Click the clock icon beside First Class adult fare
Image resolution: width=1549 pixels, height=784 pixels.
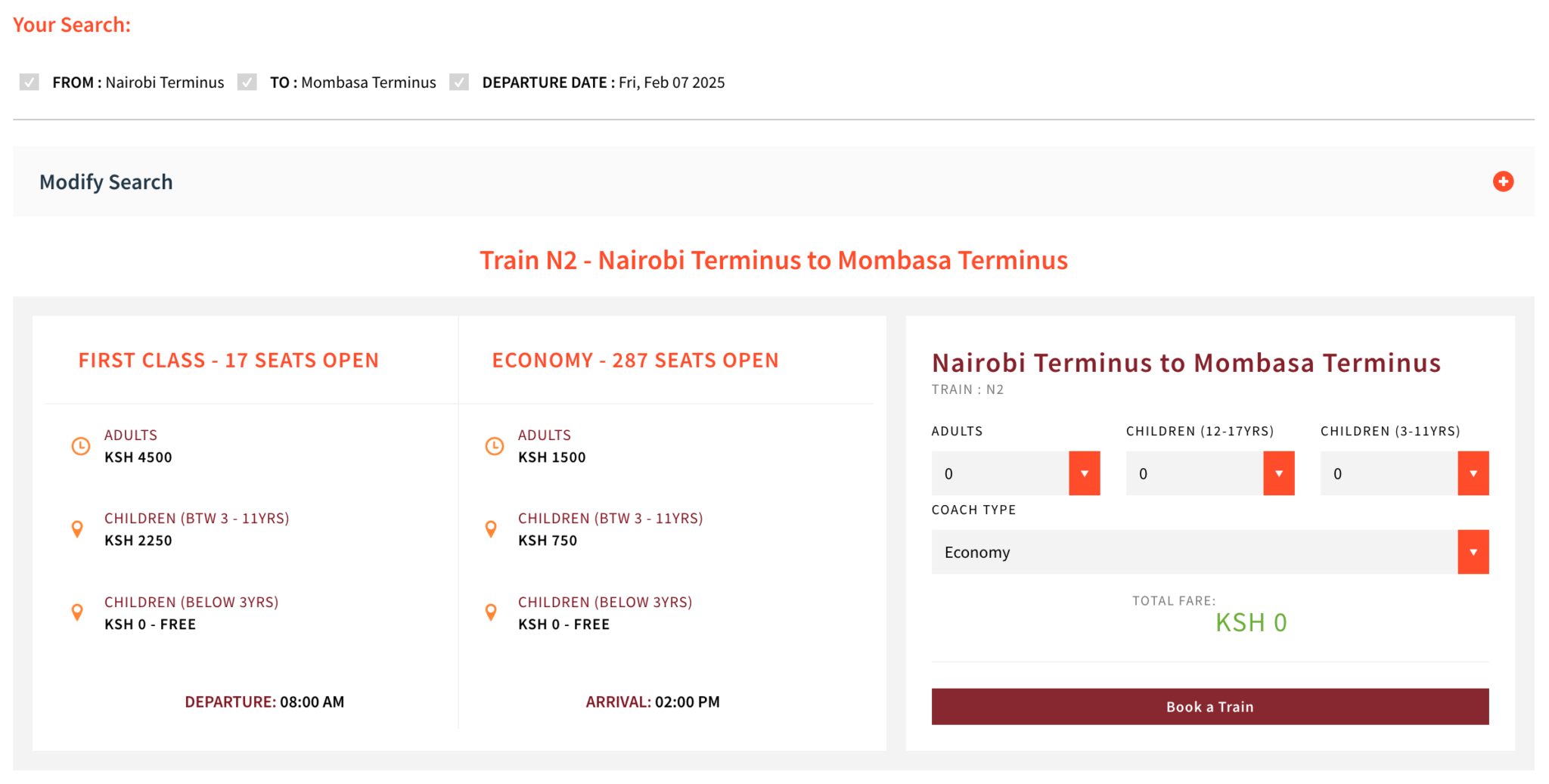82,446
